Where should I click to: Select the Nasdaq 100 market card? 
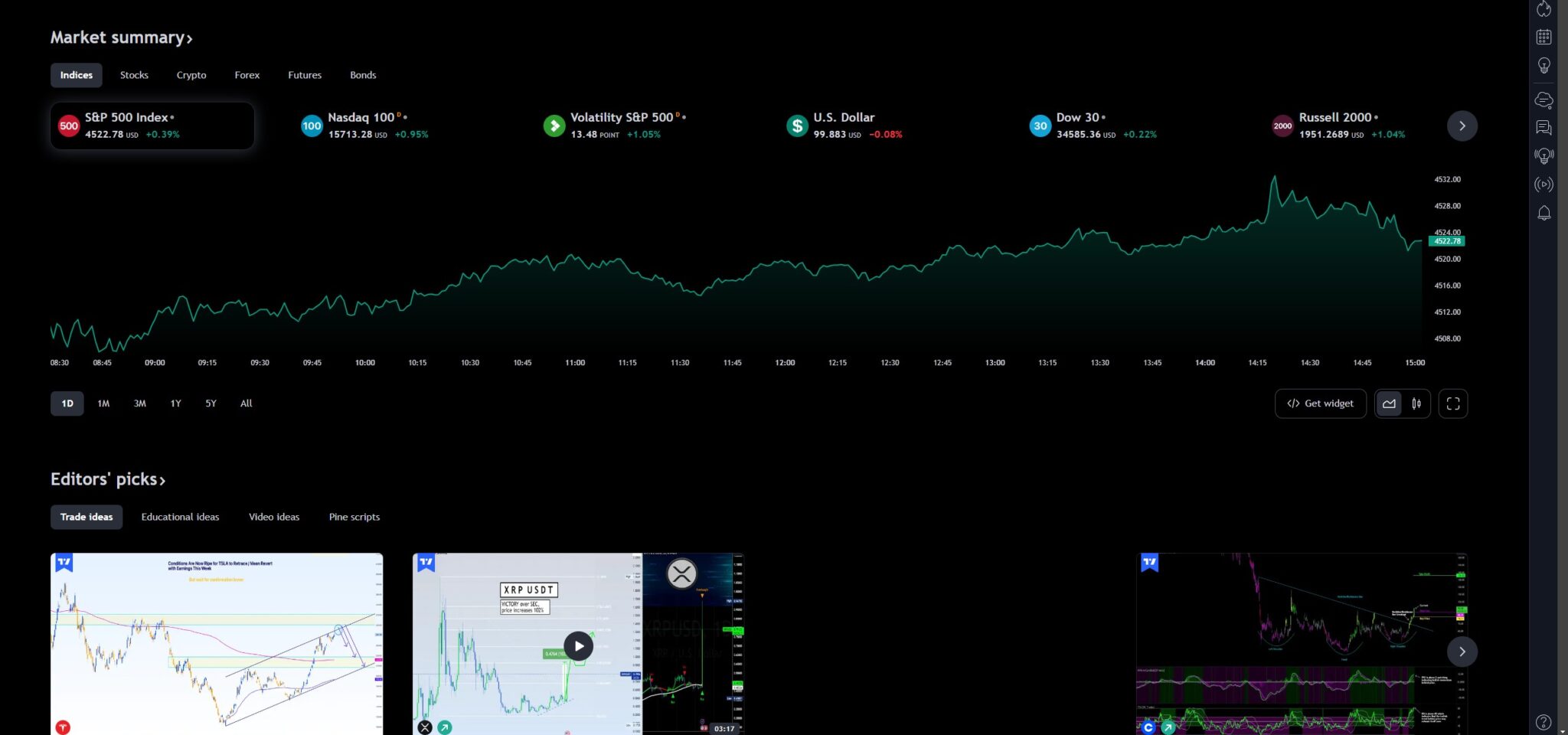coord(366,126)
